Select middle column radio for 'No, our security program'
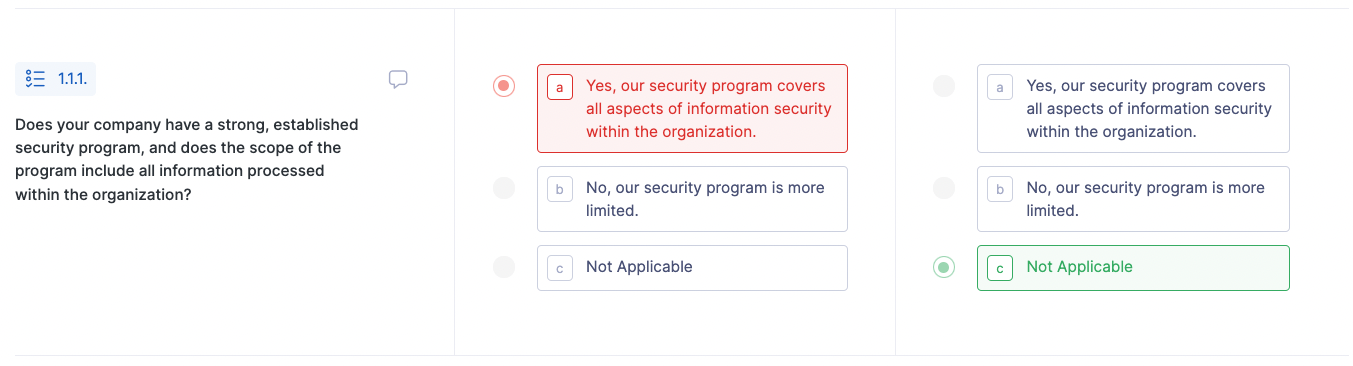 [x=504, y=188]
